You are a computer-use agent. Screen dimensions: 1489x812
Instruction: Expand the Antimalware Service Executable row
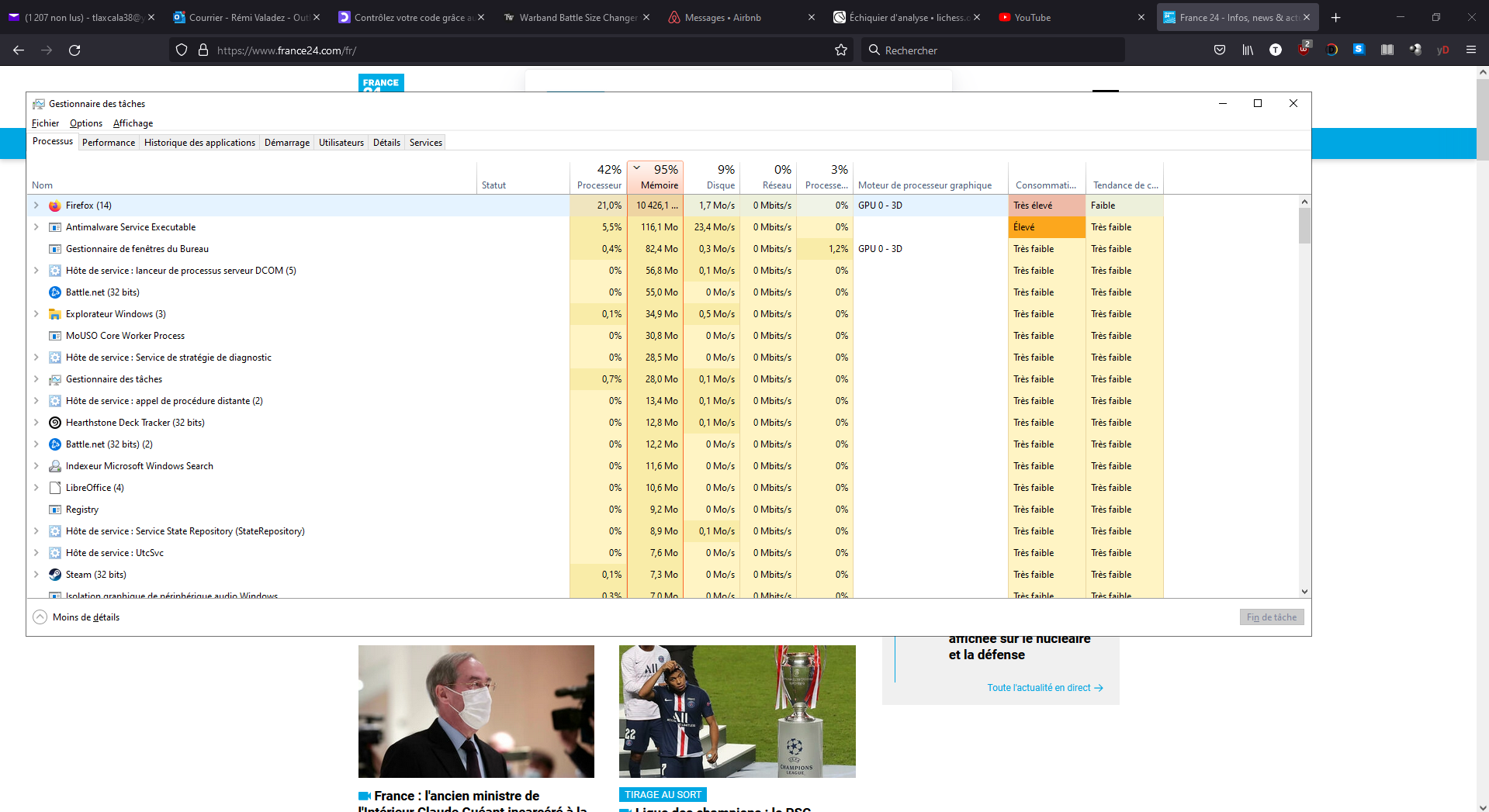click(36, 227)
